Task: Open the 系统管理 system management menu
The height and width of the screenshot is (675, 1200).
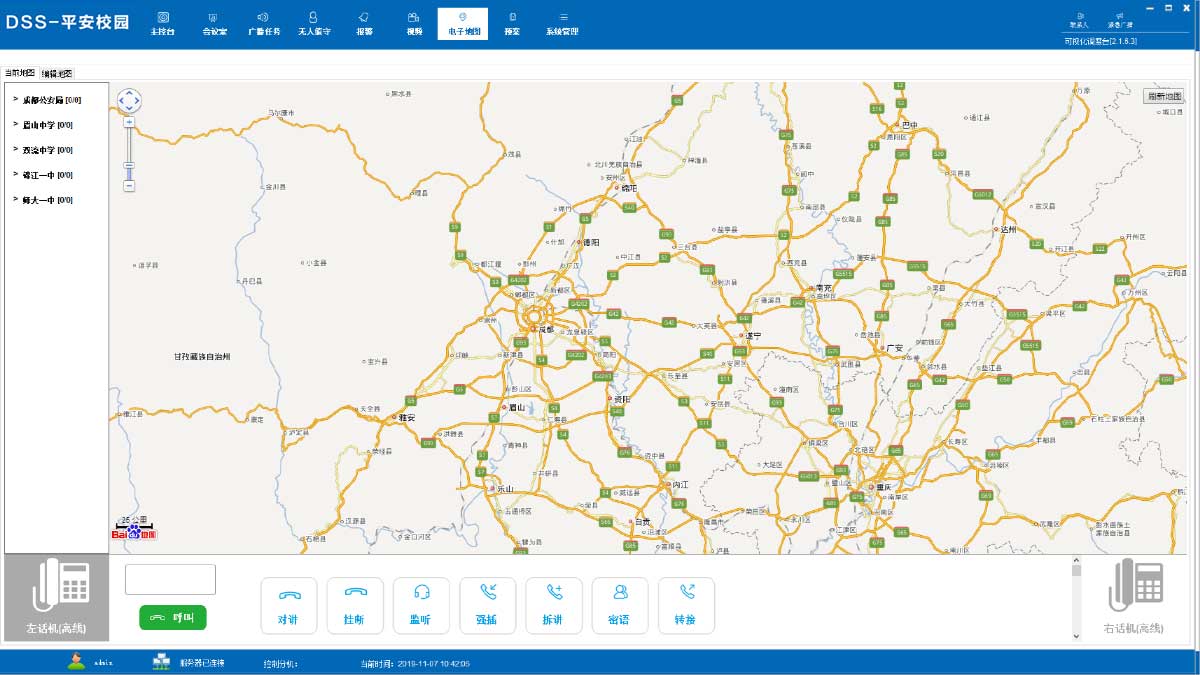Action: [x=562, y=23]
